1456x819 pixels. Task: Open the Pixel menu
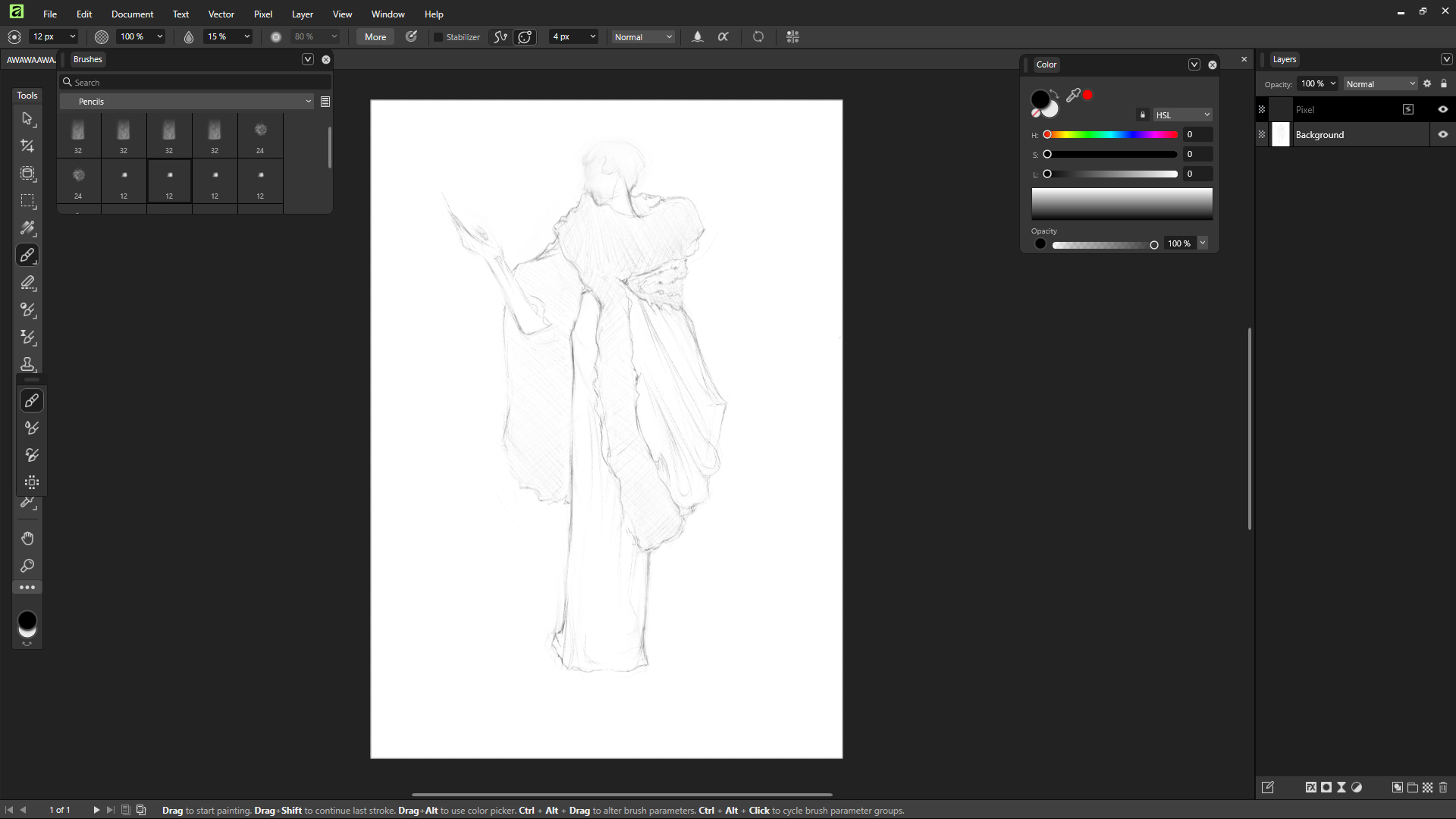[x=262, y=14]
